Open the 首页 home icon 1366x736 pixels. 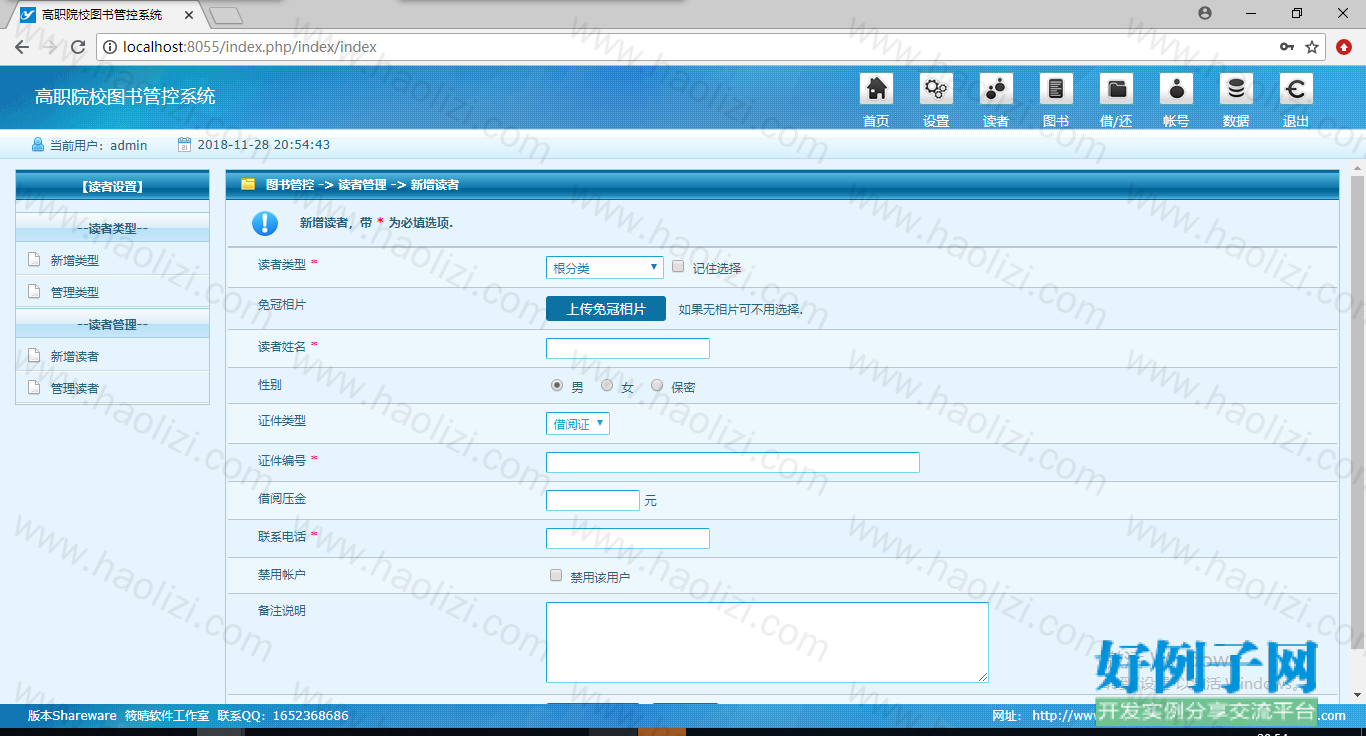point(876,89)
